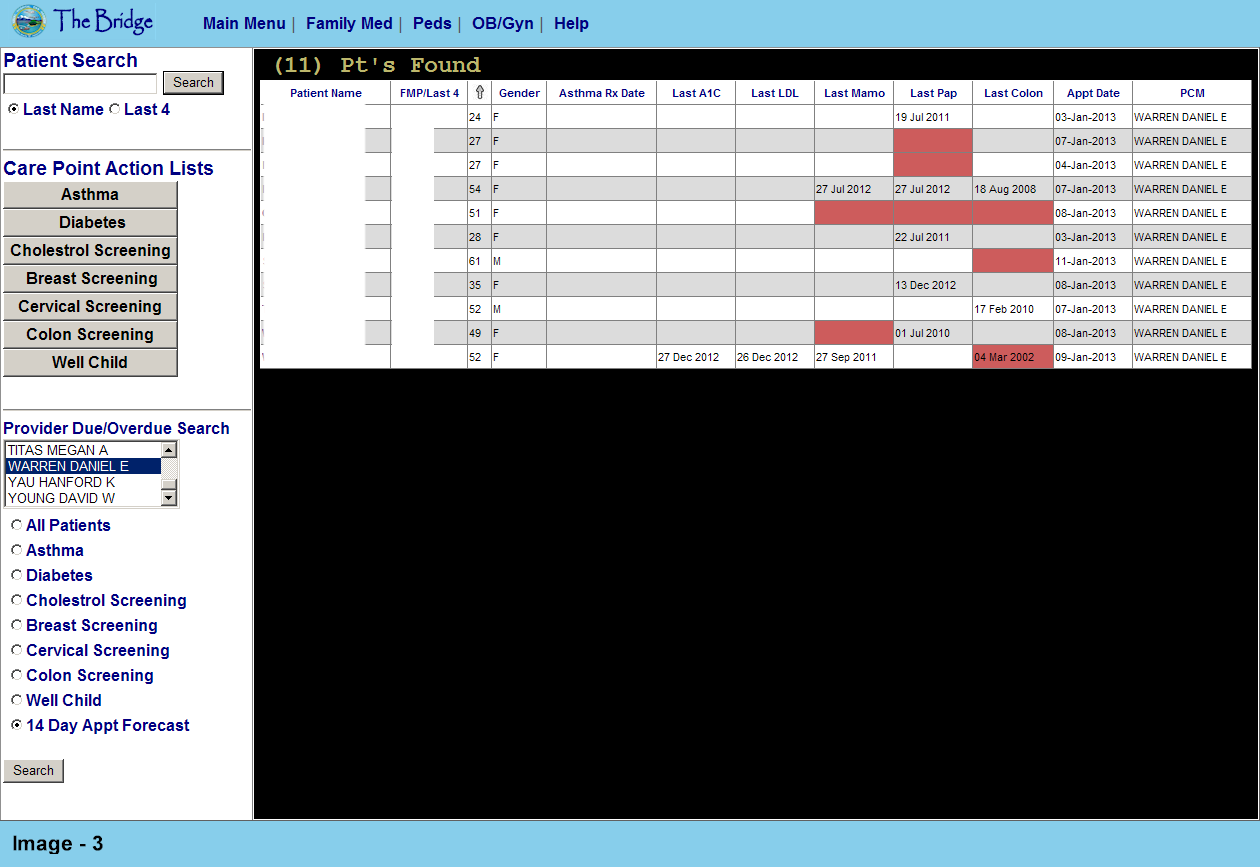
Task: Click Last Mamo date '27 Sep 2011'
Action: tap(846, 357)
